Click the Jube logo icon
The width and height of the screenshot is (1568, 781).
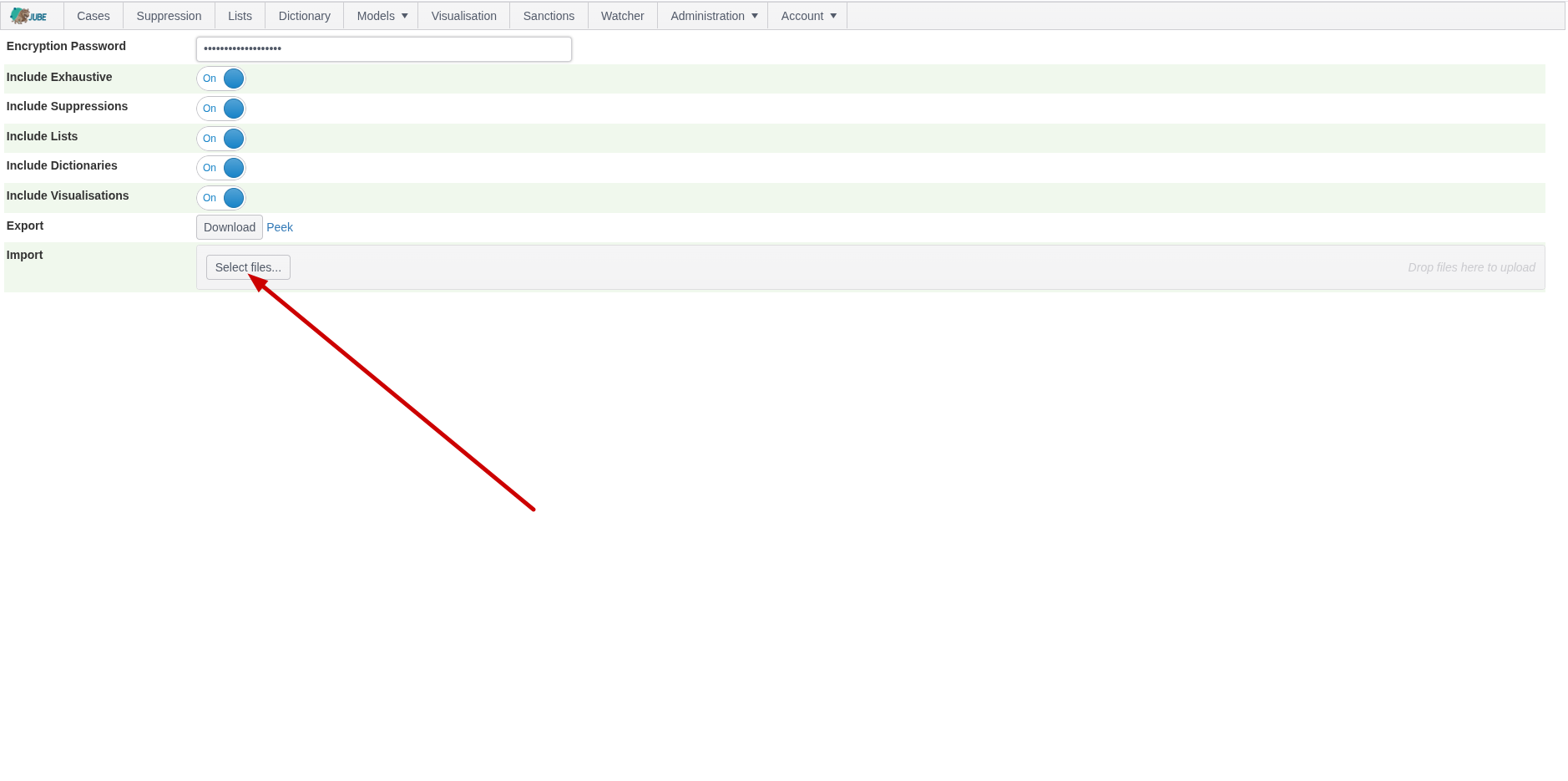[x=28, y=16]
